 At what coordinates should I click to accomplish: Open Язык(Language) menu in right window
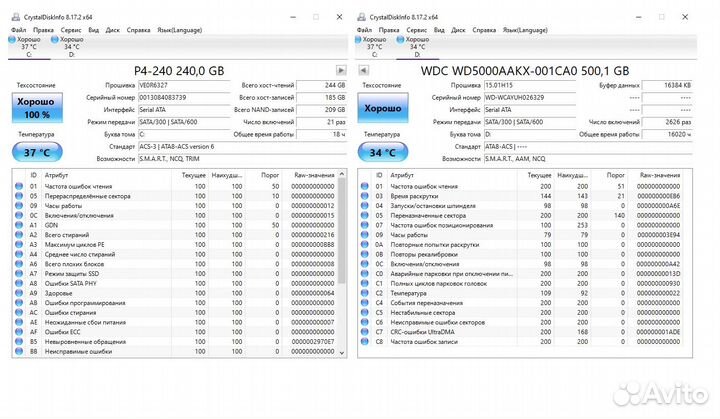click(525, 30)
